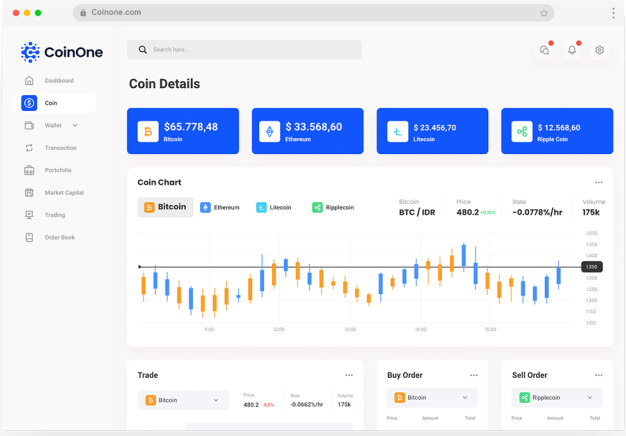626x436 pixels.
Task: Open Coin Chart three-dot options
Action: (598, 183)
